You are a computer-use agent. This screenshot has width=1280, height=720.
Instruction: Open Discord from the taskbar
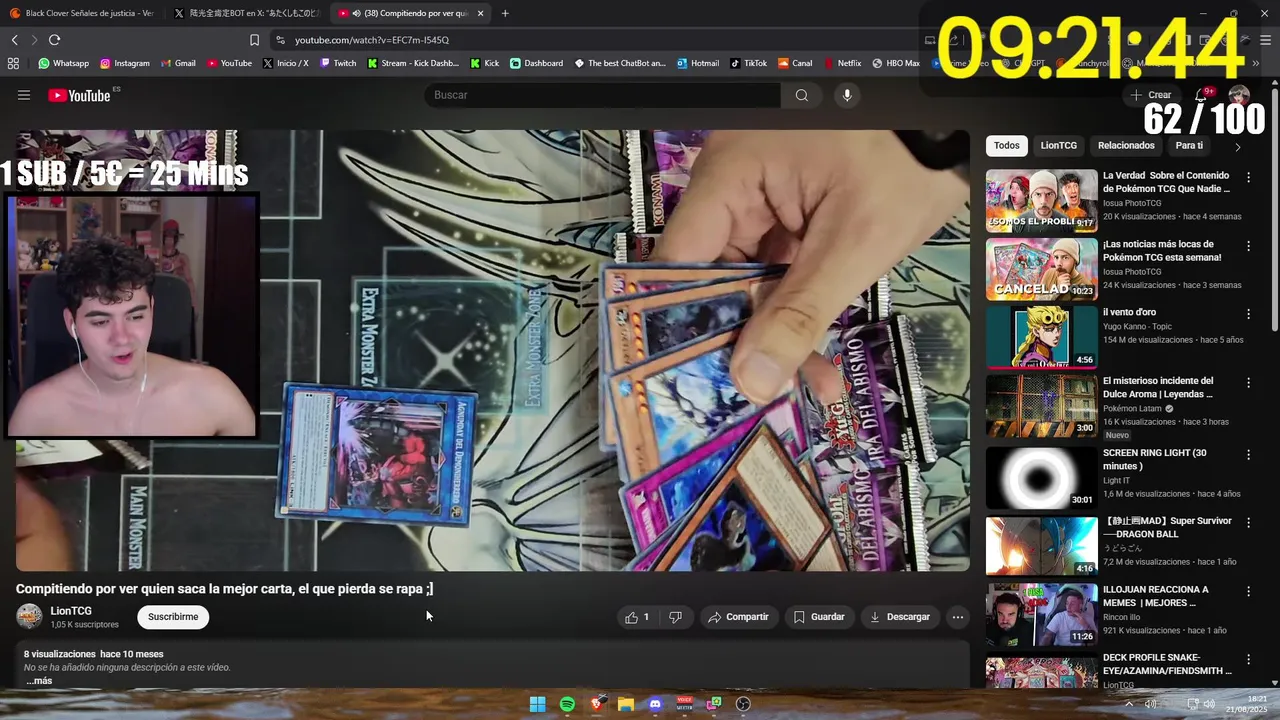click(x=655, y=704)
